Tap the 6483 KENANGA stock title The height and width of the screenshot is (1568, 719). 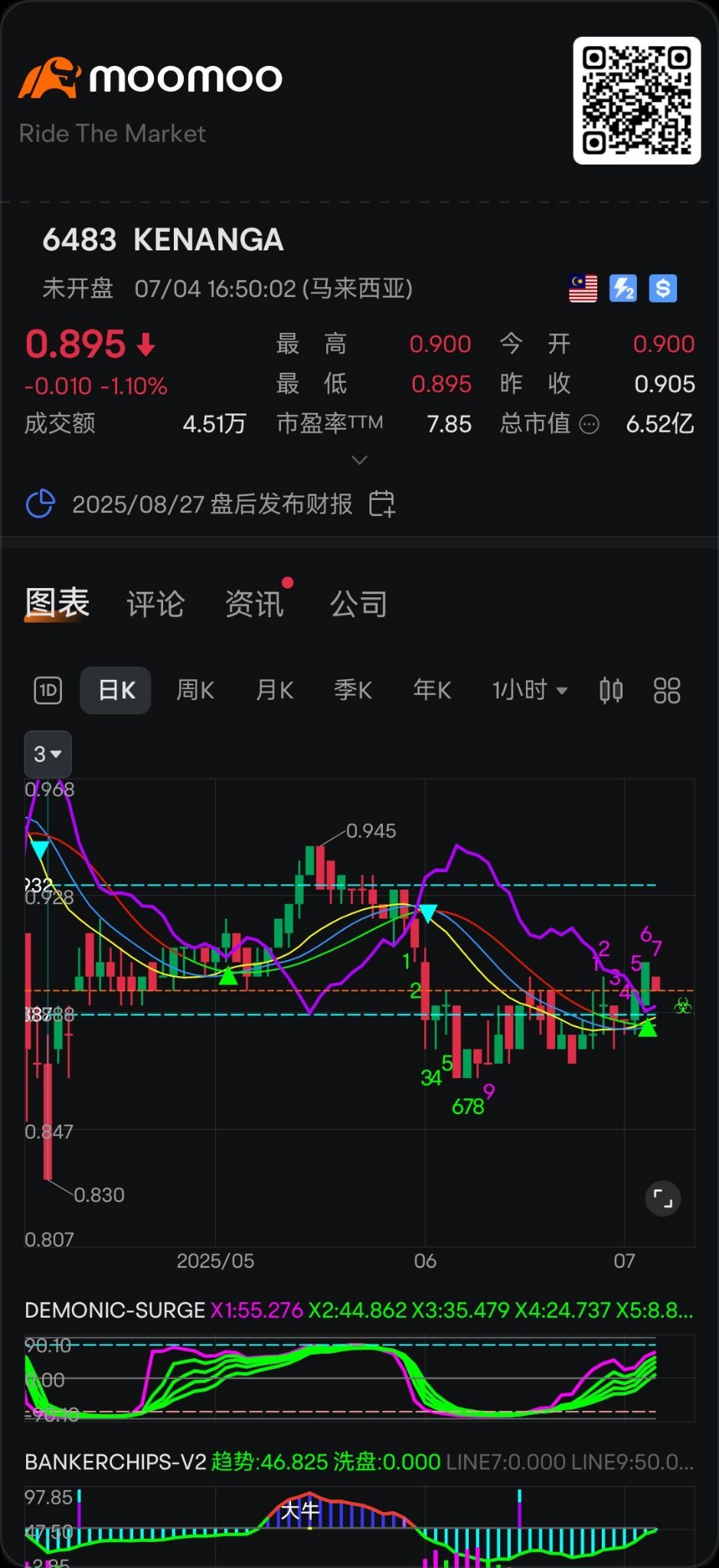pyautogui.click(x=163, y=240)
